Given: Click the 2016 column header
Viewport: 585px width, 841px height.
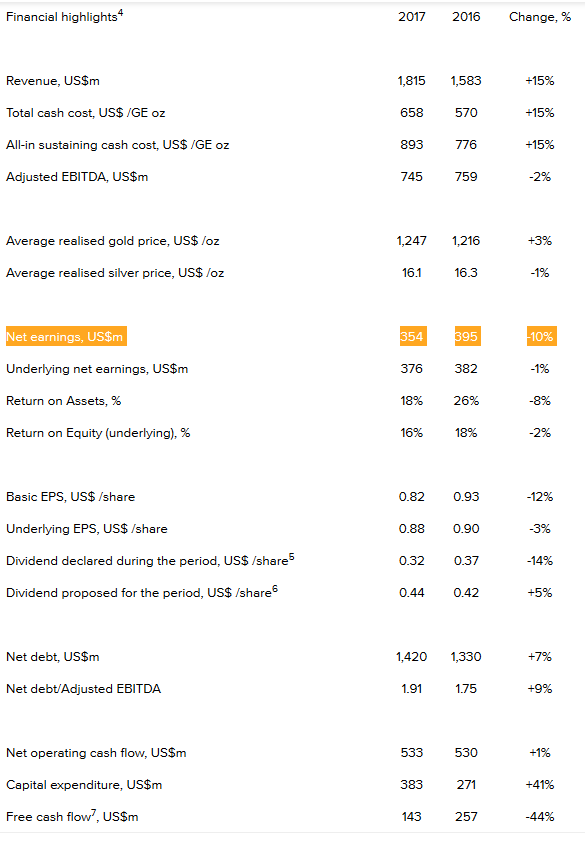Looking at the screenshot, I should click(466, 17).
